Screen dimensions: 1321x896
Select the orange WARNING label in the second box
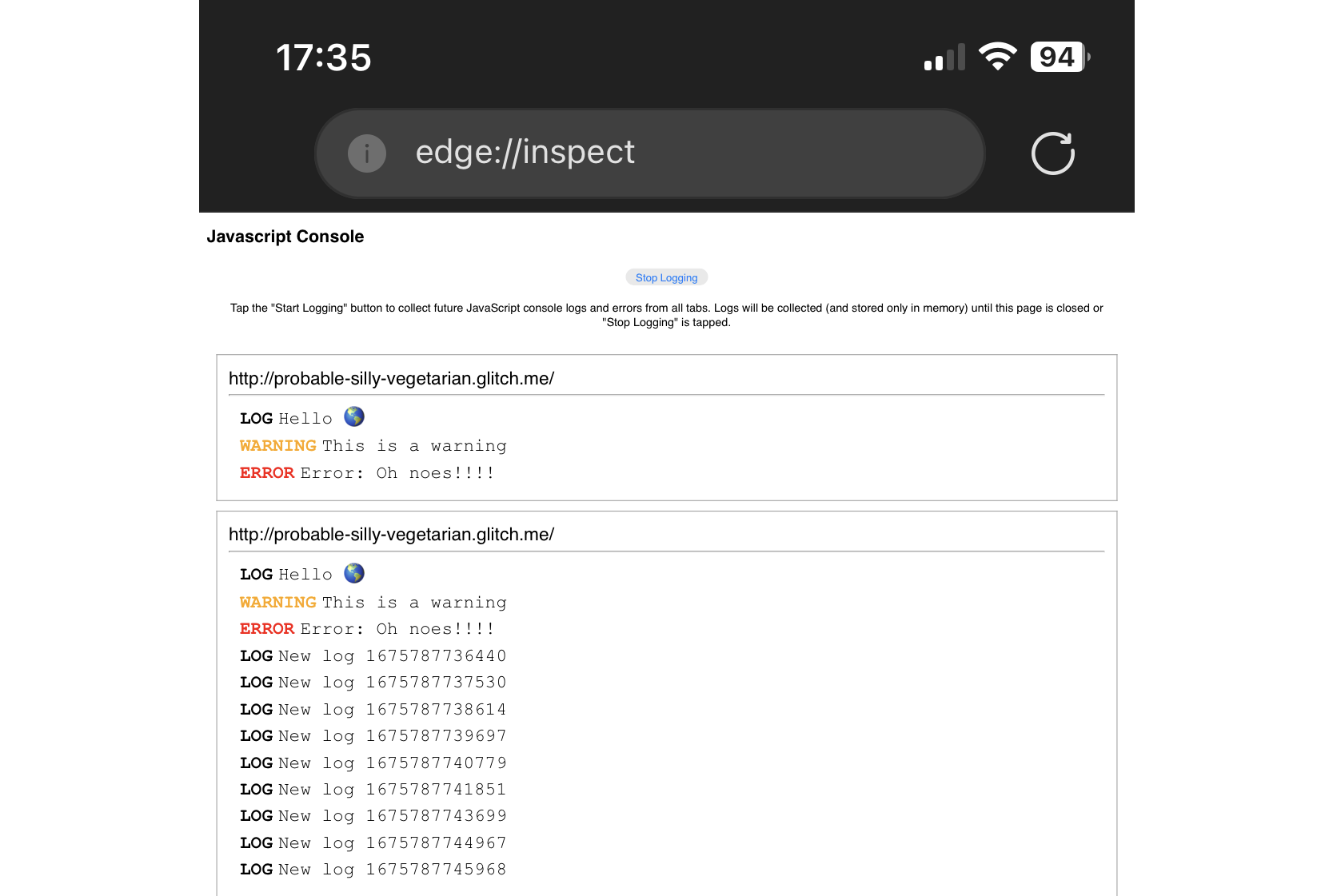point(277,602)
